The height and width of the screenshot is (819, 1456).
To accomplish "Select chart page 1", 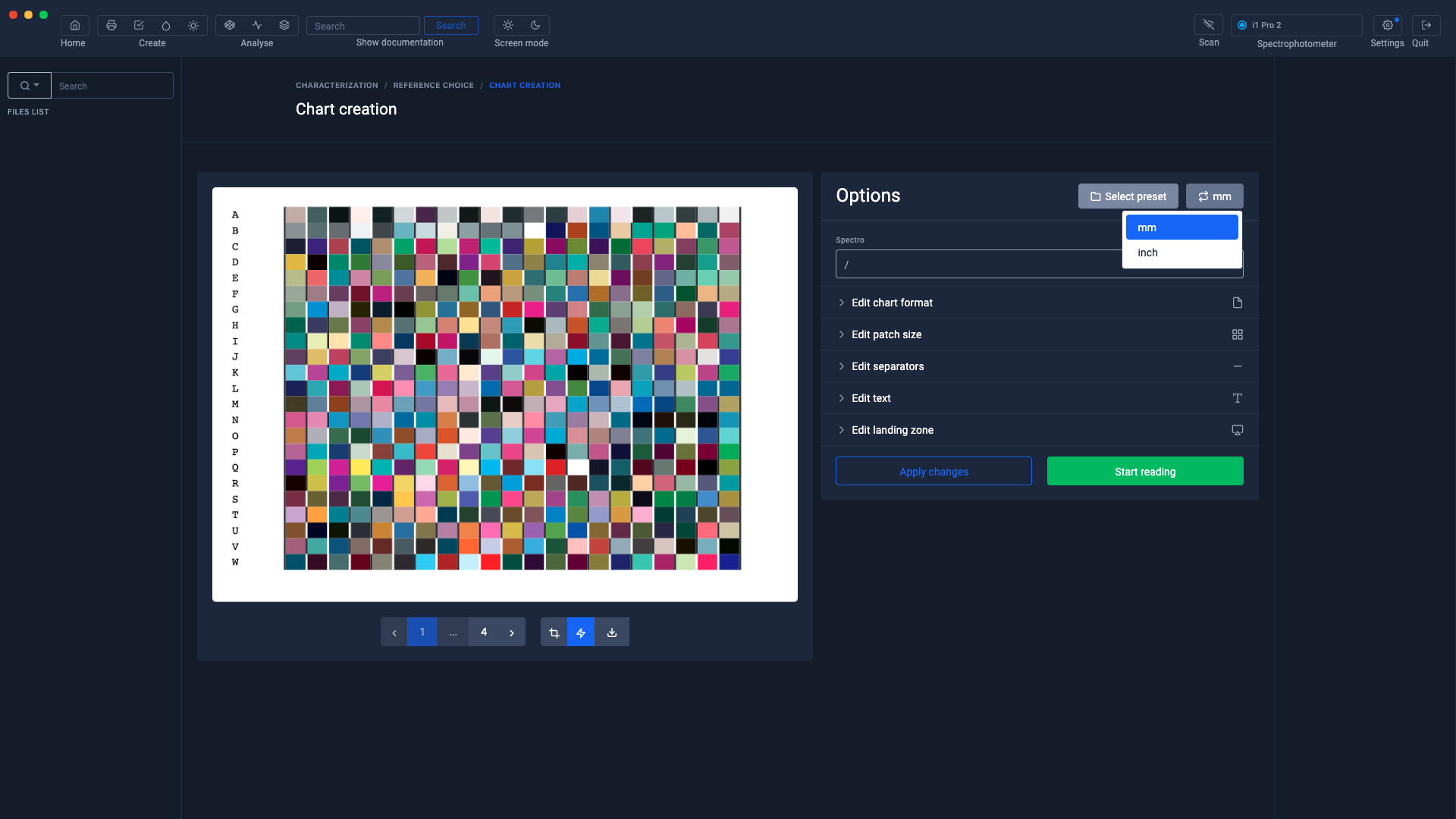I will 422,632.
